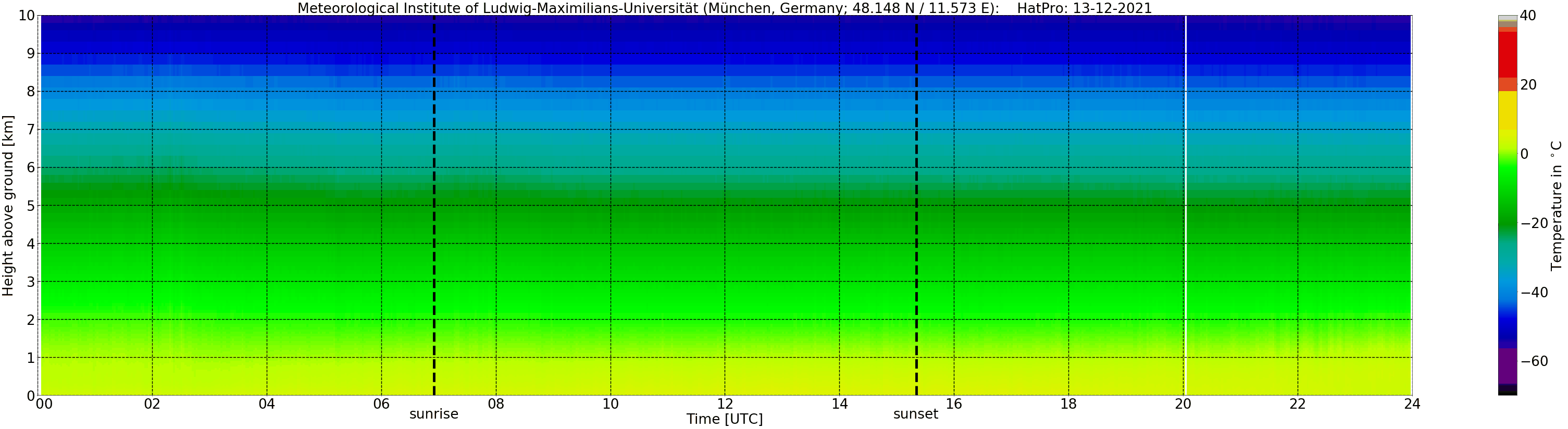The height and width of the screenshot is (429, 1568).
Task: Click x-axis tick label '02'
Action: pos(152,404)
